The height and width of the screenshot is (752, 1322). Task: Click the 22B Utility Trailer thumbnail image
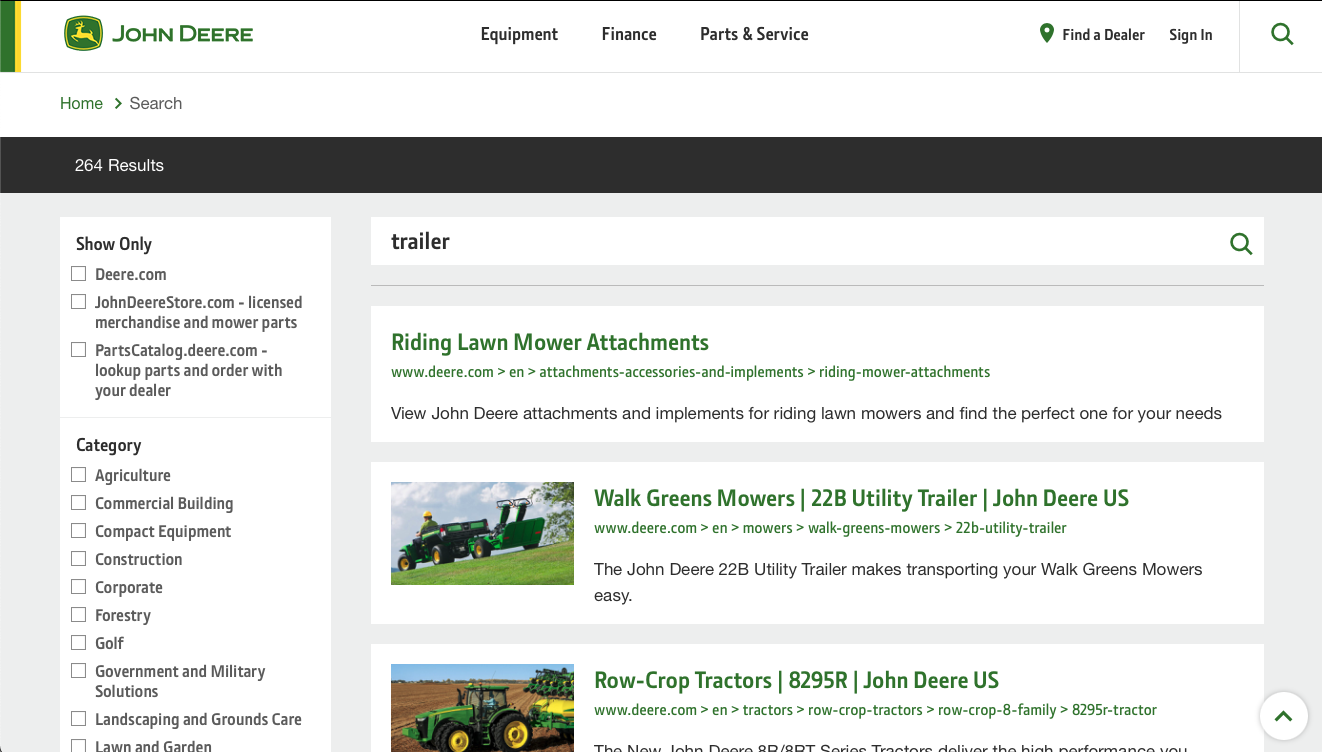click(x=482, y=534)
